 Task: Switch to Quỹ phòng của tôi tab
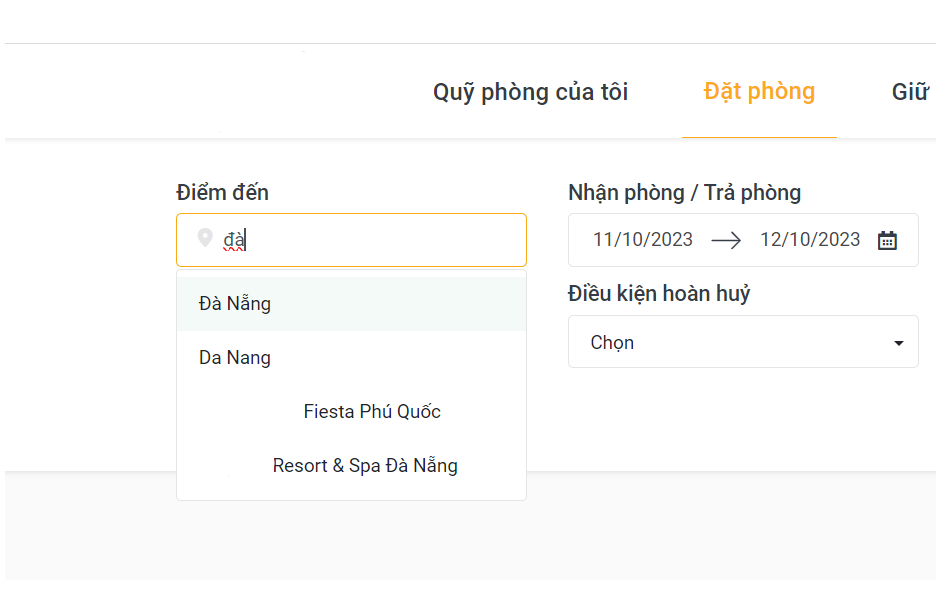click(x=530, y=92)
